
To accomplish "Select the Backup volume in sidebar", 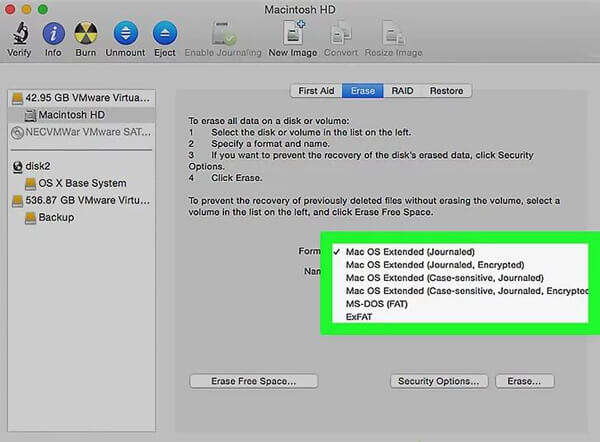I will coord(57,217).
